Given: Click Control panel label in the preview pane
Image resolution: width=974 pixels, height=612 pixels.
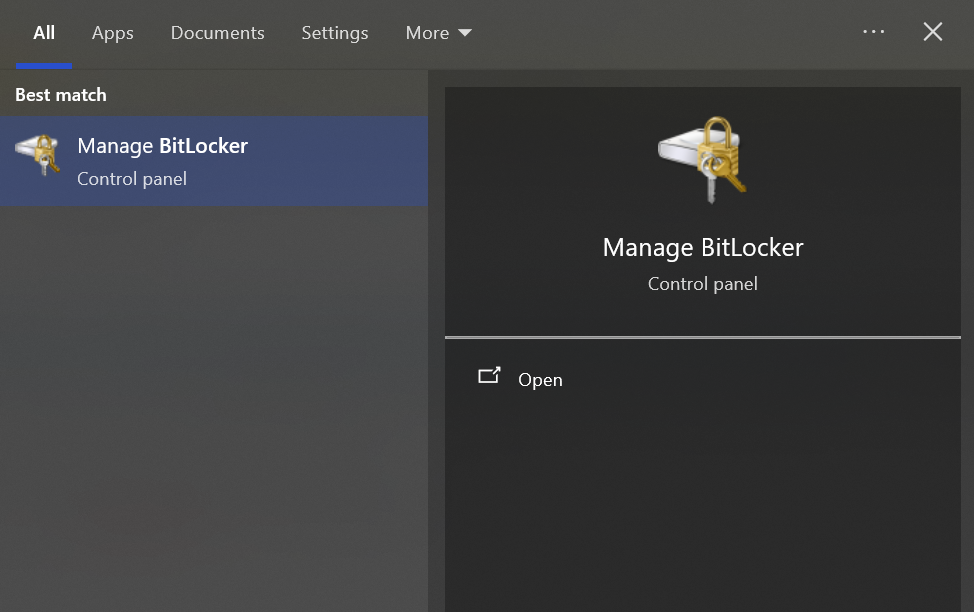Looking at the screenshot, I should click(702, 284).
